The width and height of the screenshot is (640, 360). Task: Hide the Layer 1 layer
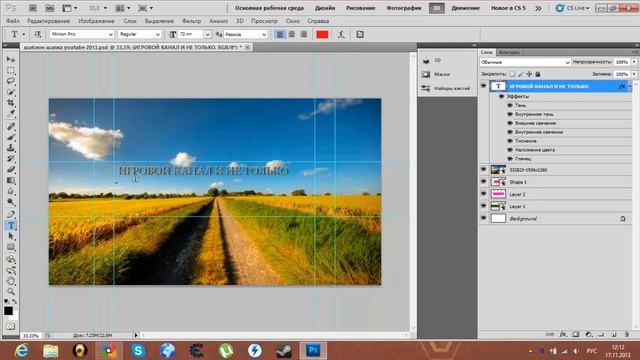484,207
